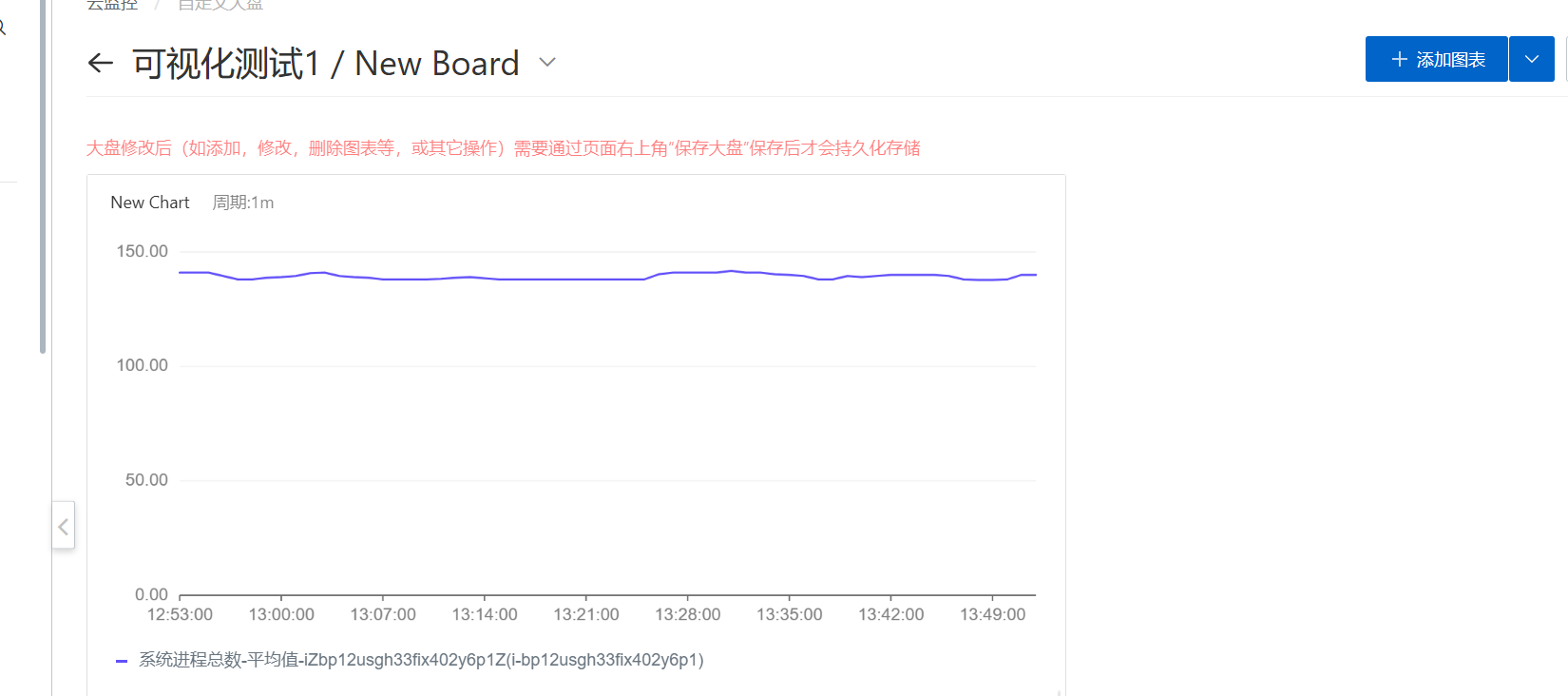Image resolution: width=1568 pixels, height=696 pixels.
Task: Click the 13:28:00 x-axis label
Action: (688, 614)
